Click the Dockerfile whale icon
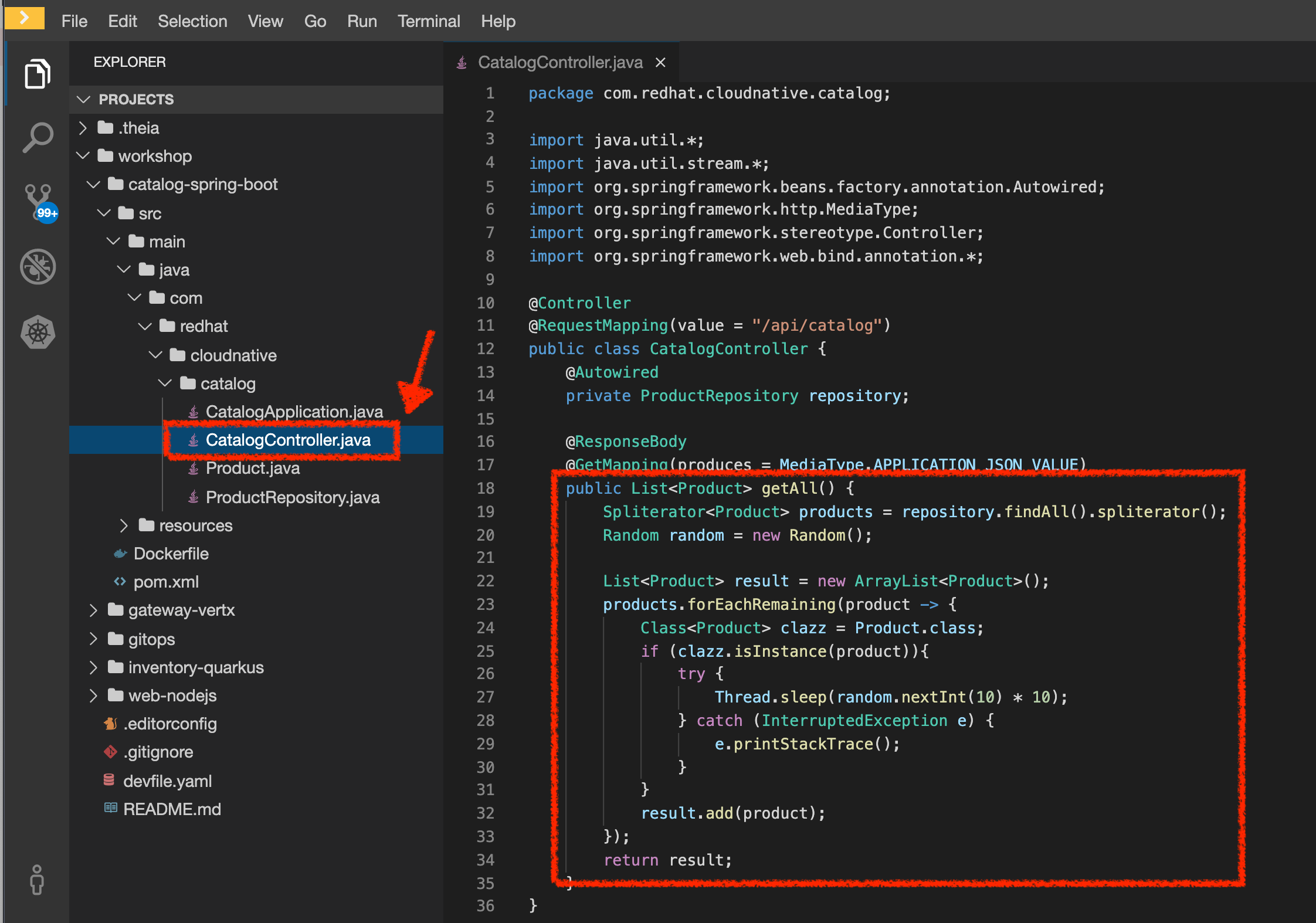This screenshot has height=923, width=1316. coord(120,553)
